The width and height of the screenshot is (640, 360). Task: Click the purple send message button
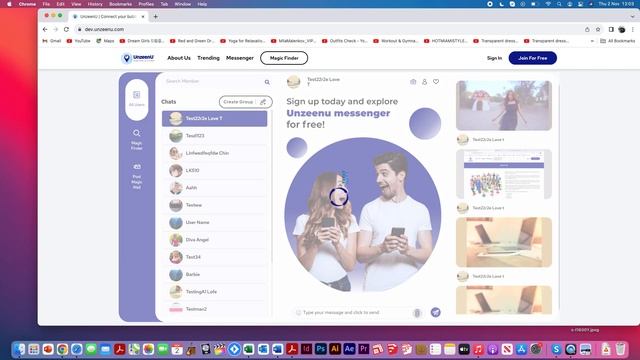click(x=436, y=312)
